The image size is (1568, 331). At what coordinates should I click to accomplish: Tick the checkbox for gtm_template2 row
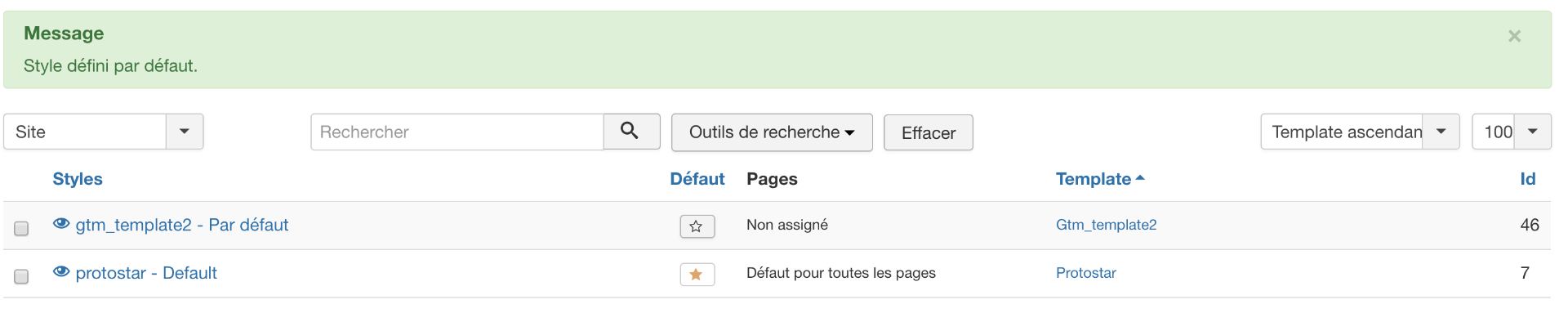coord(21,228)
